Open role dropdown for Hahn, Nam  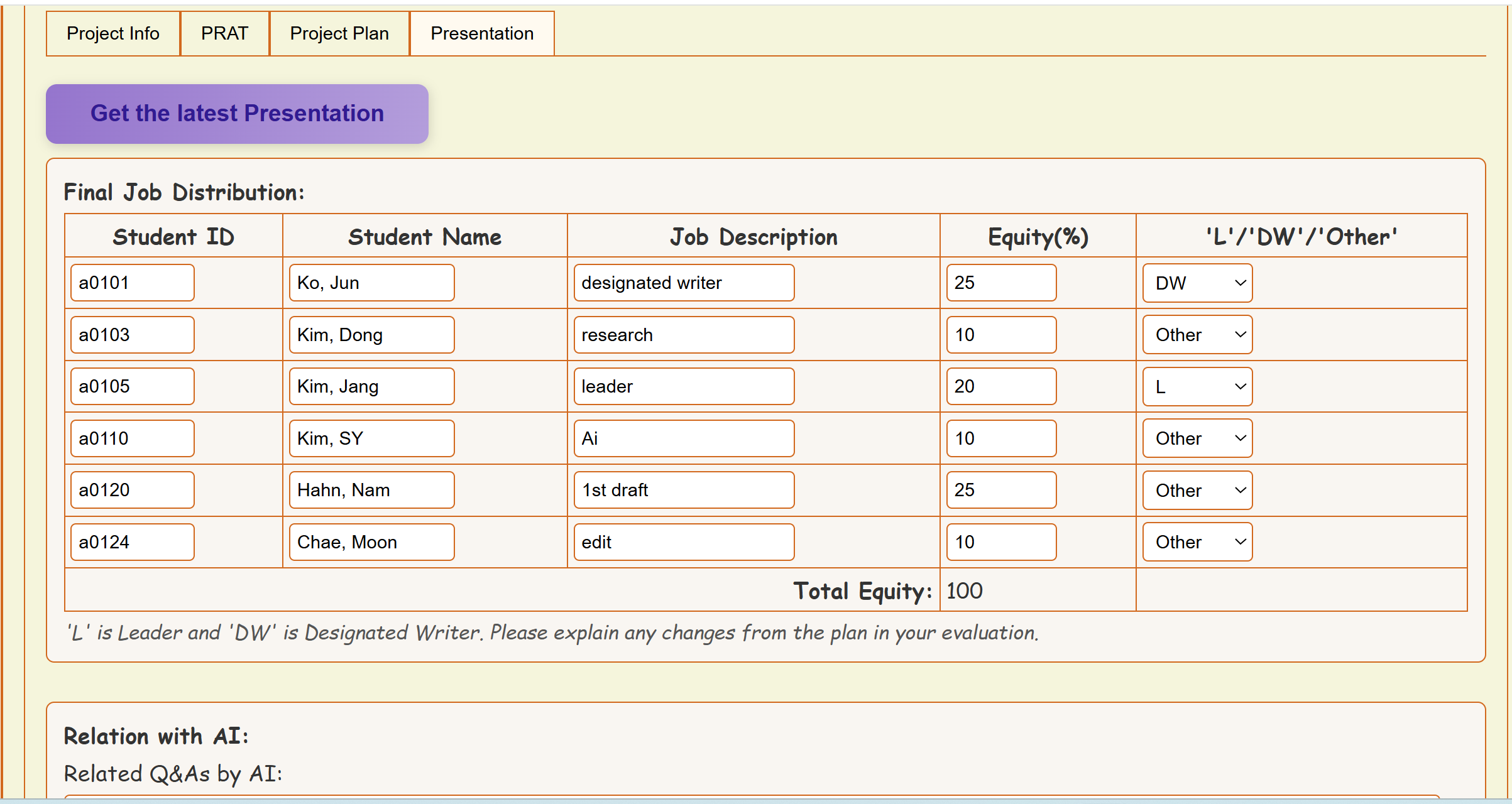tap(1197, 490)
